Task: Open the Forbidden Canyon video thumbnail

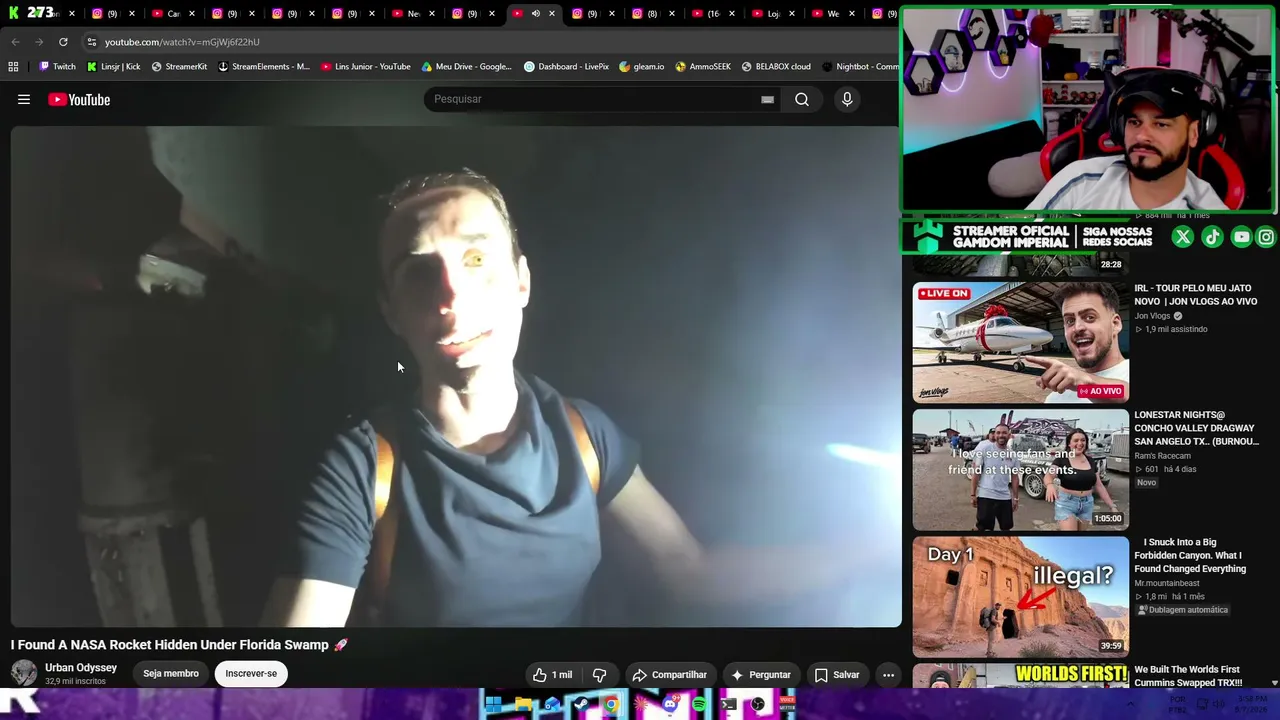Action: pyautogui.click(x=1020, y=596)
